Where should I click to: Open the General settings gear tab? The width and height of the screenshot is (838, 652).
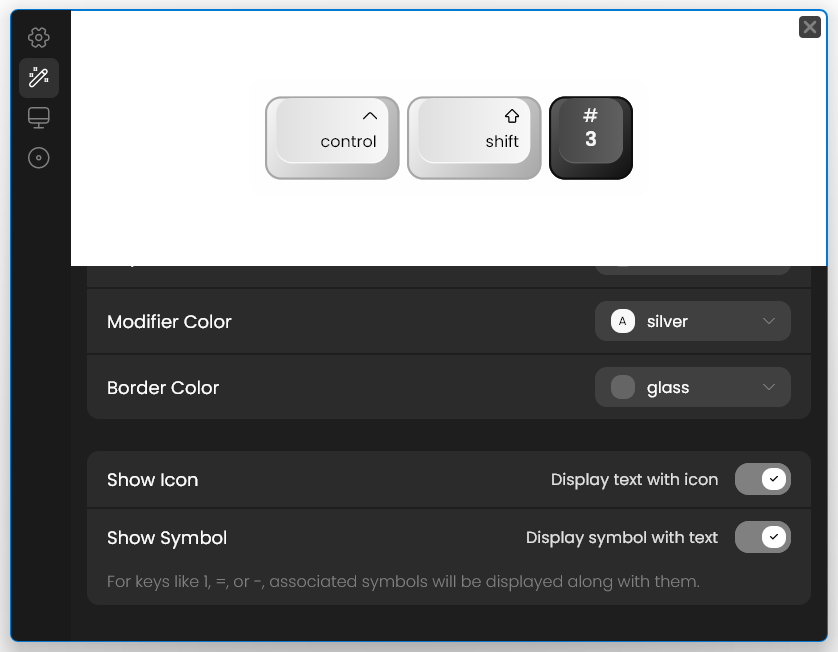(38, 37)
